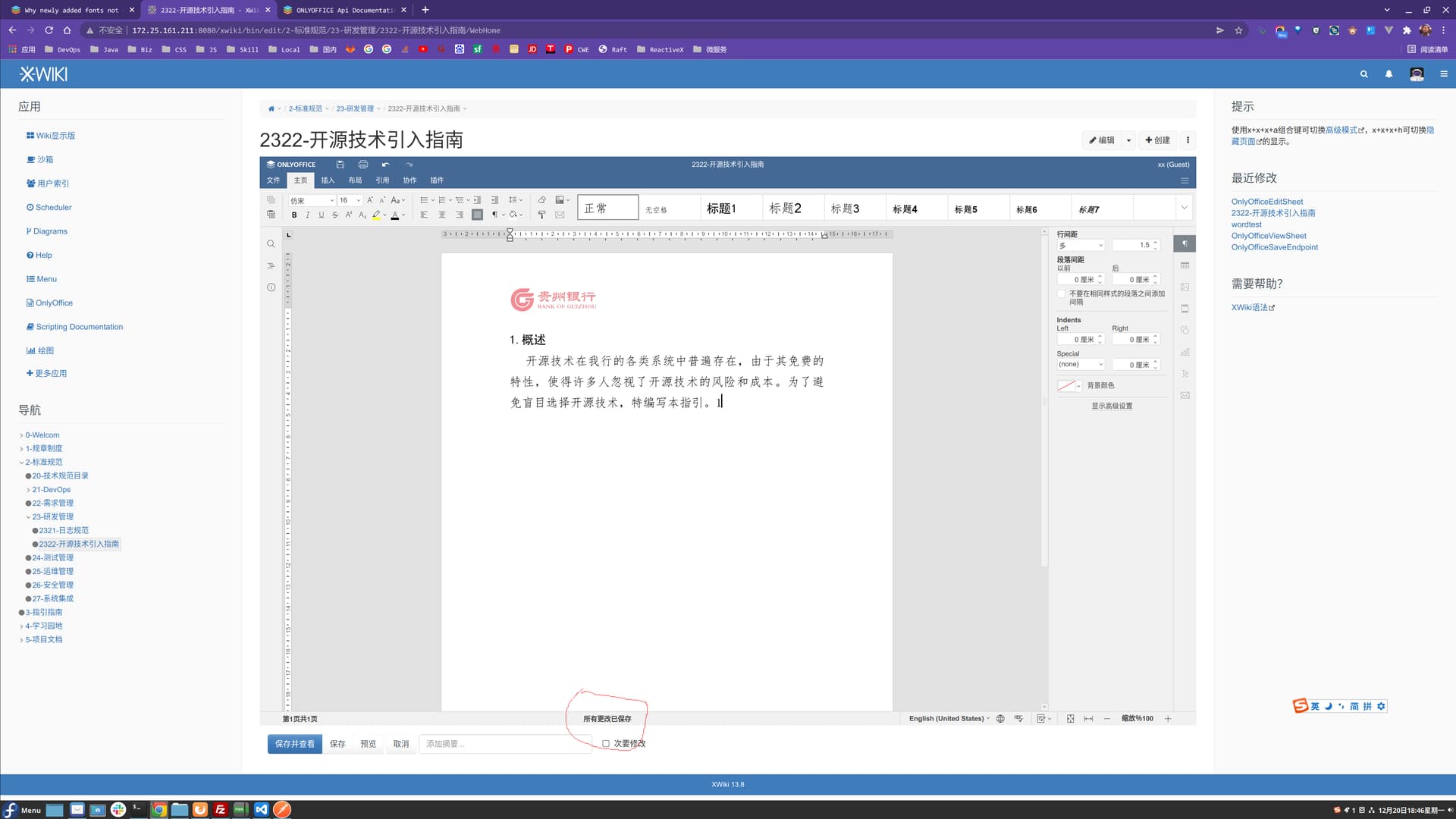Center align the paragraph
Viewport: 1456px width, 819px height.
click(x=442, y=215)
